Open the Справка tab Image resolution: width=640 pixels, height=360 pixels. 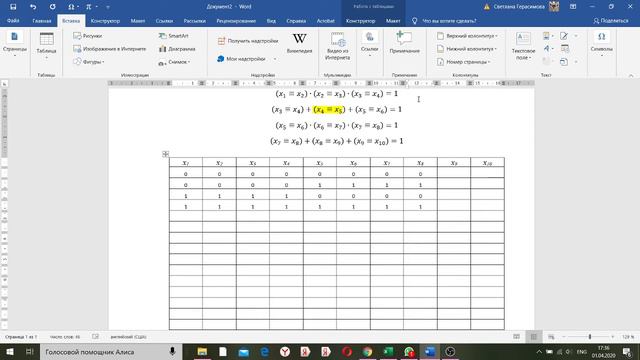click(296, 20)
